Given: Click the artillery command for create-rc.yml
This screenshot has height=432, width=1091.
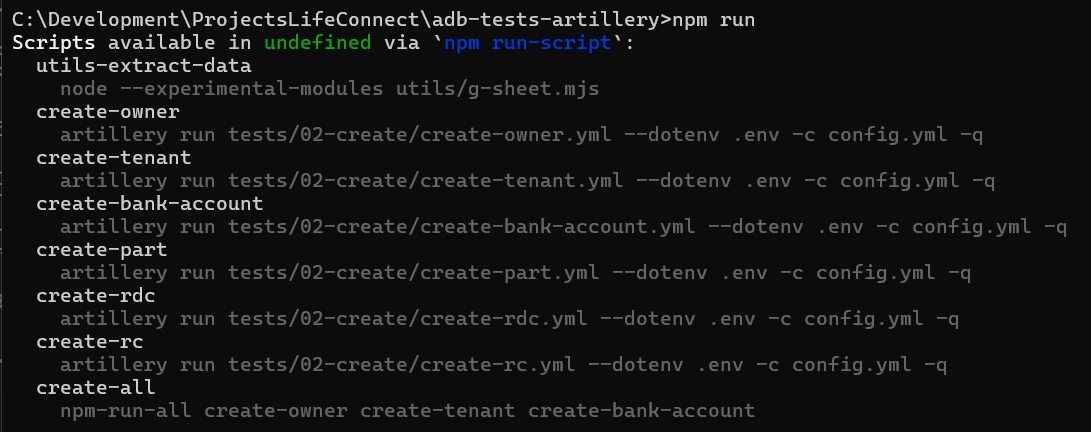Looking at the screenshot, I should [503, 365].
